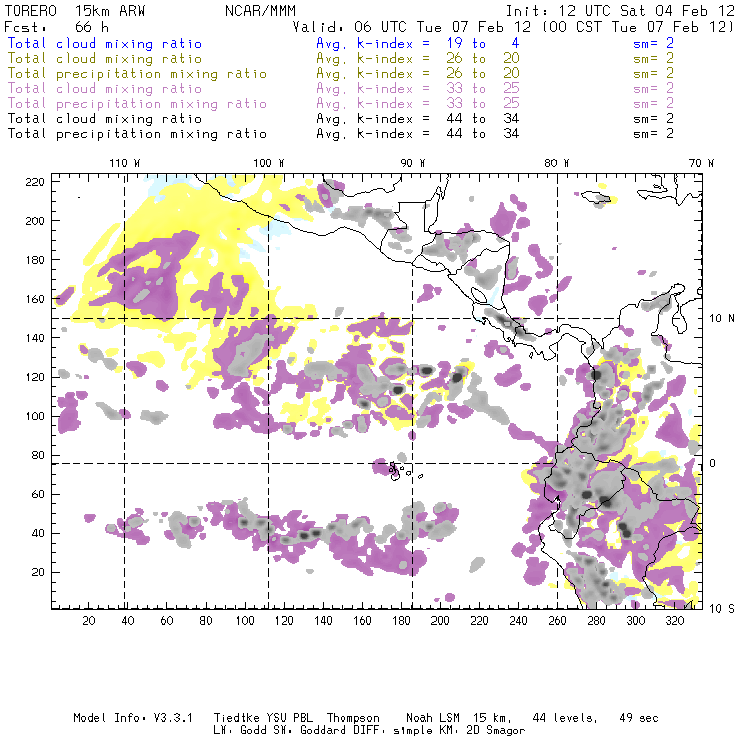Screen dimensions: 740x740
Task: Click the '44 levels,' footer text
Action: [x=565, y=718]
